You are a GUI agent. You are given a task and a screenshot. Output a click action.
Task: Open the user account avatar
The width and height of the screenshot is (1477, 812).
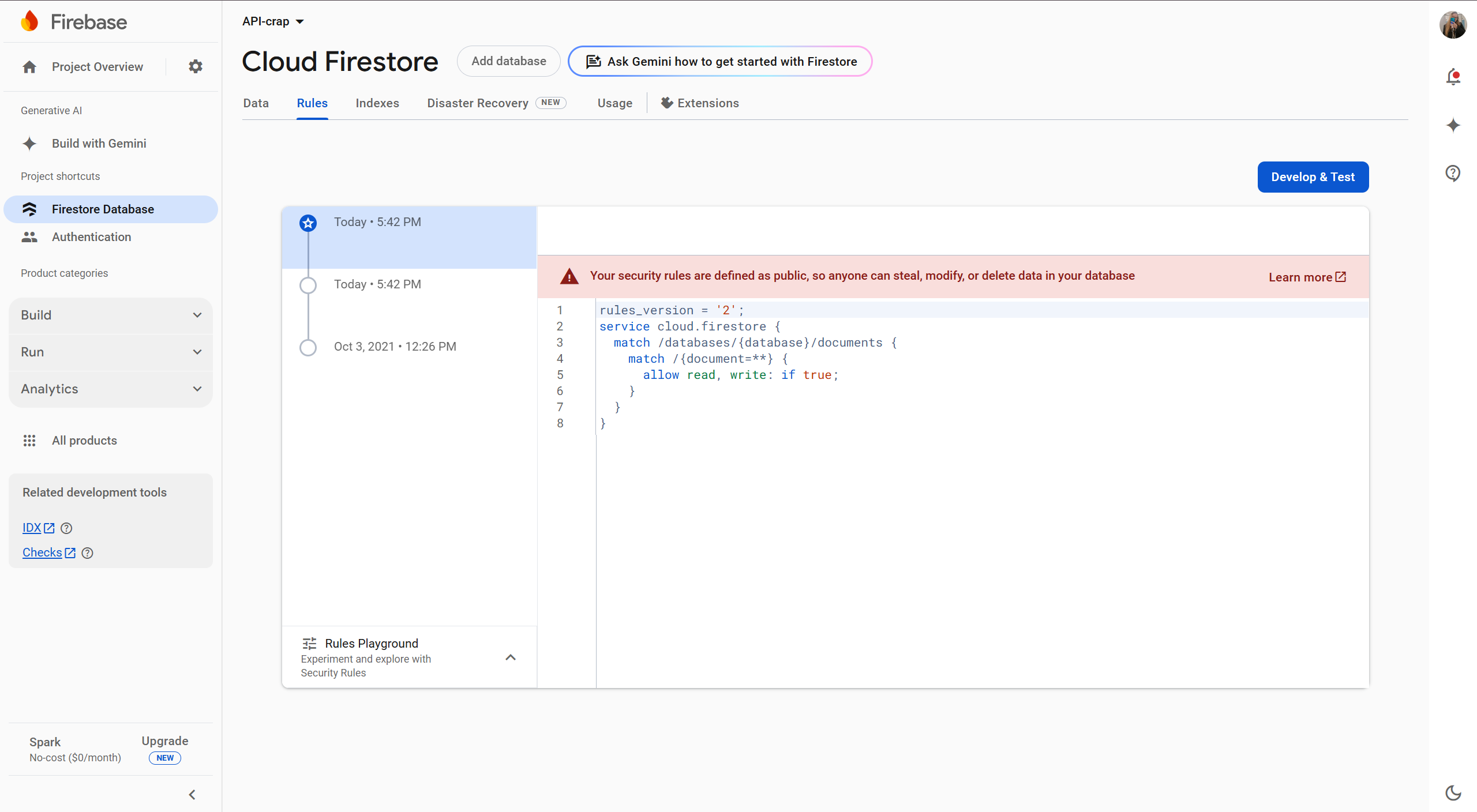click(1453, 25)
